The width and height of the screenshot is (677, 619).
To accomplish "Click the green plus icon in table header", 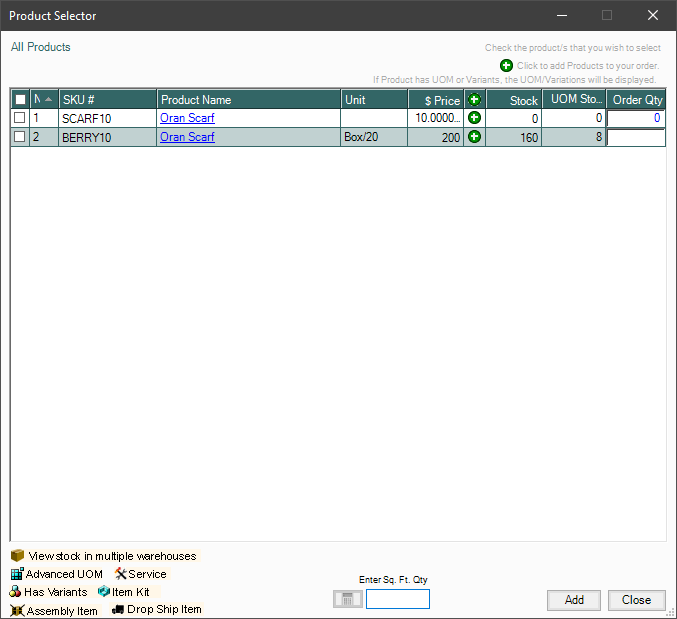I will [474, 100].
